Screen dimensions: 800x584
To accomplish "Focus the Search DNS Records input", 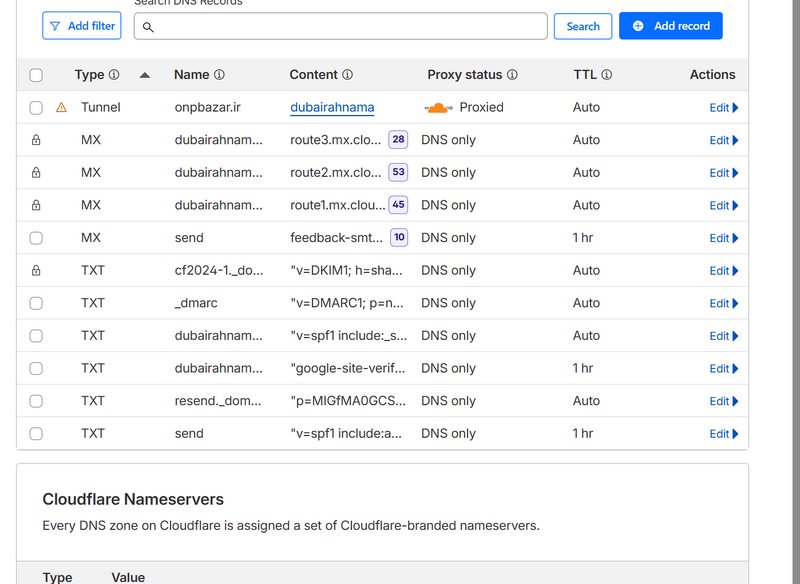I will 340,27.
